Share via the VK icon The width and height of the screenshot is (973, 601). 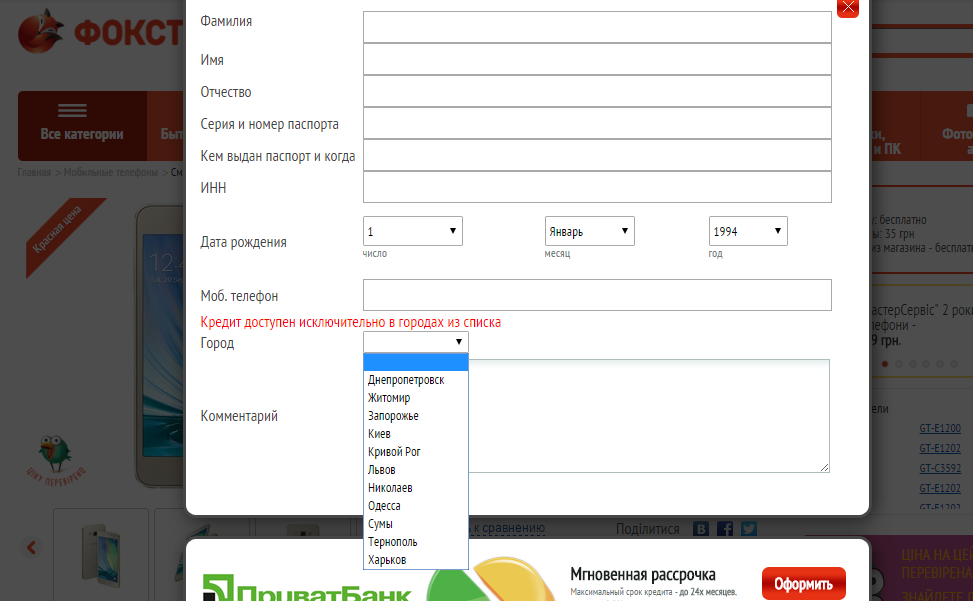coord(702,529)
